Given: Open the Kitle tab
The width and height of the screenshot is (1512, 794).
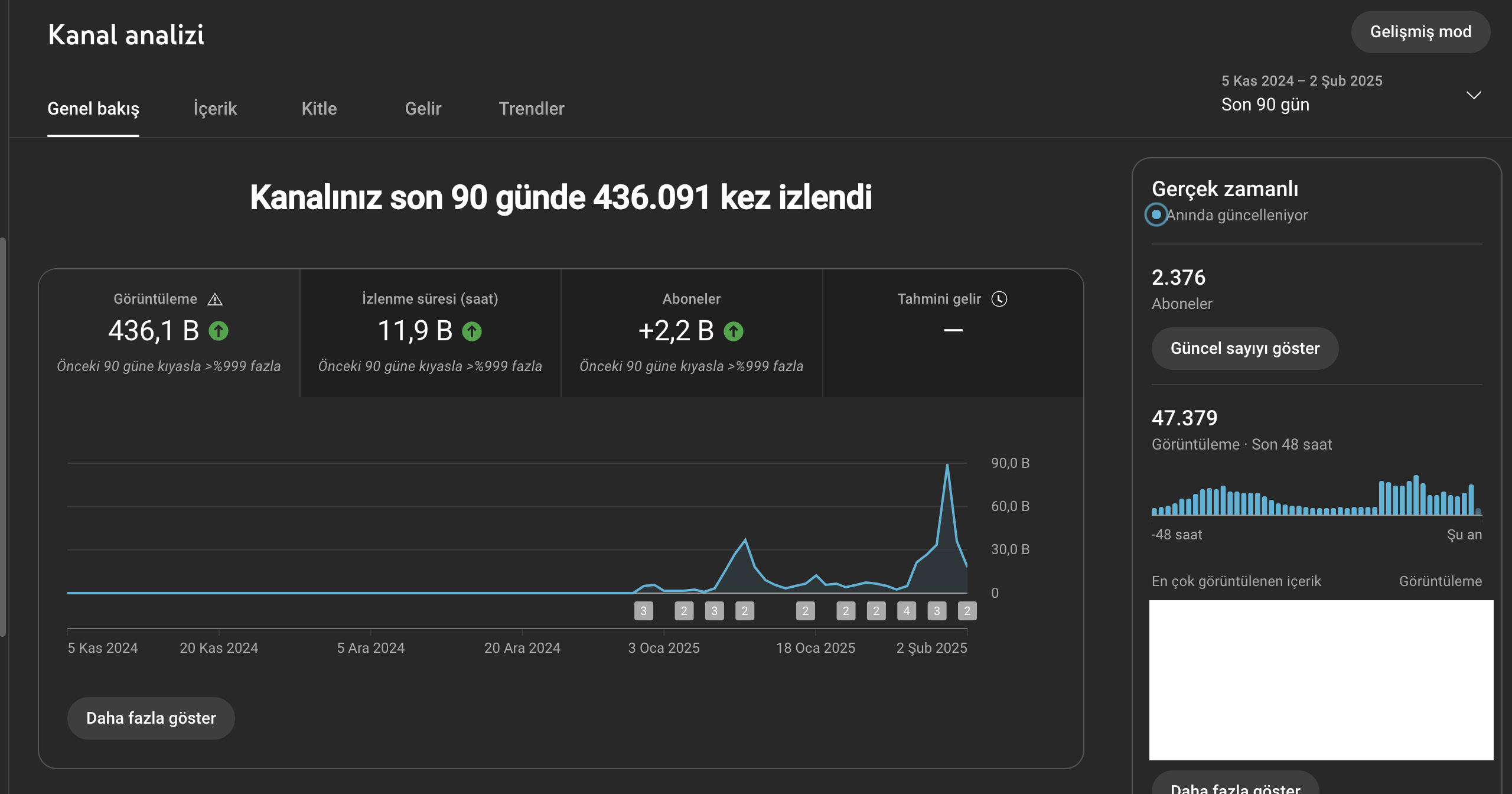Looking at the screenshot, I should [x=319, y=109].
